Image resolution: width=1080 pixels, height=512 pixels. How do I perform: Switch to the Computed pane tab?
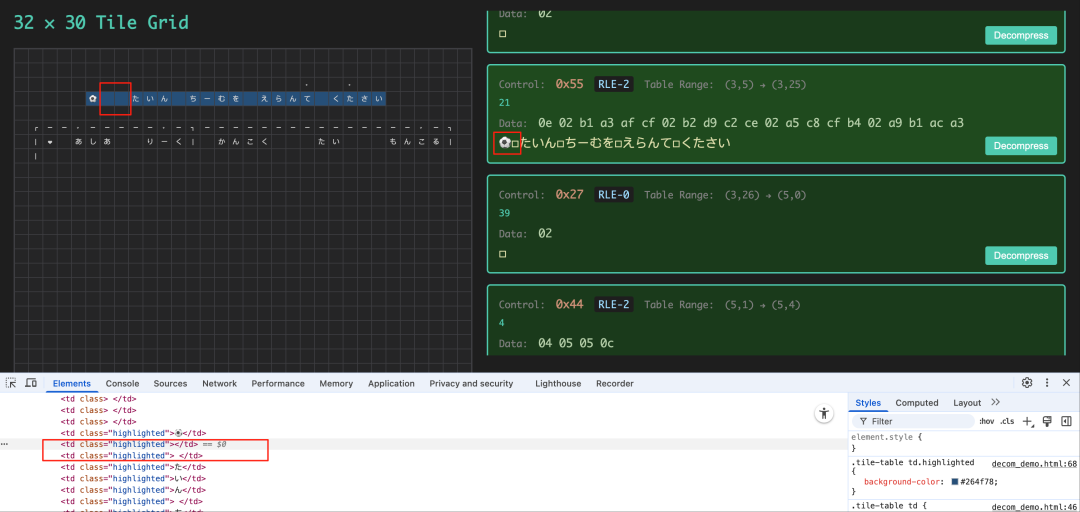pos(917,402)
